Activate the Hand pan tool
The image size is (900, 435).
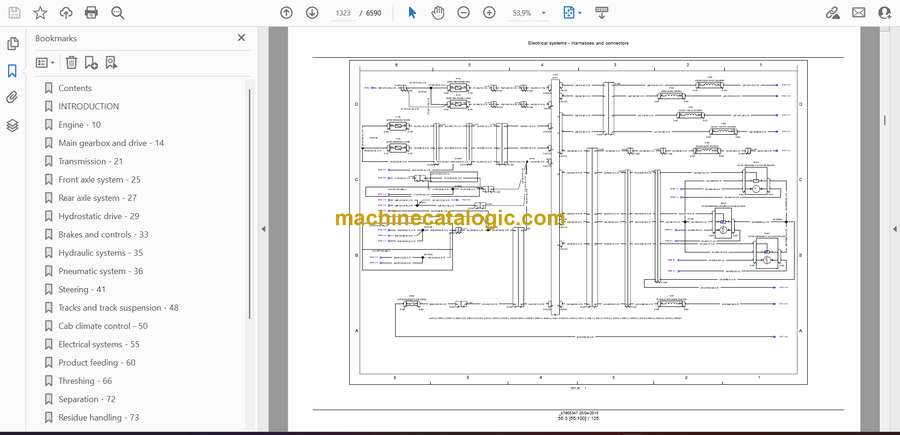(x=438, y=13)
